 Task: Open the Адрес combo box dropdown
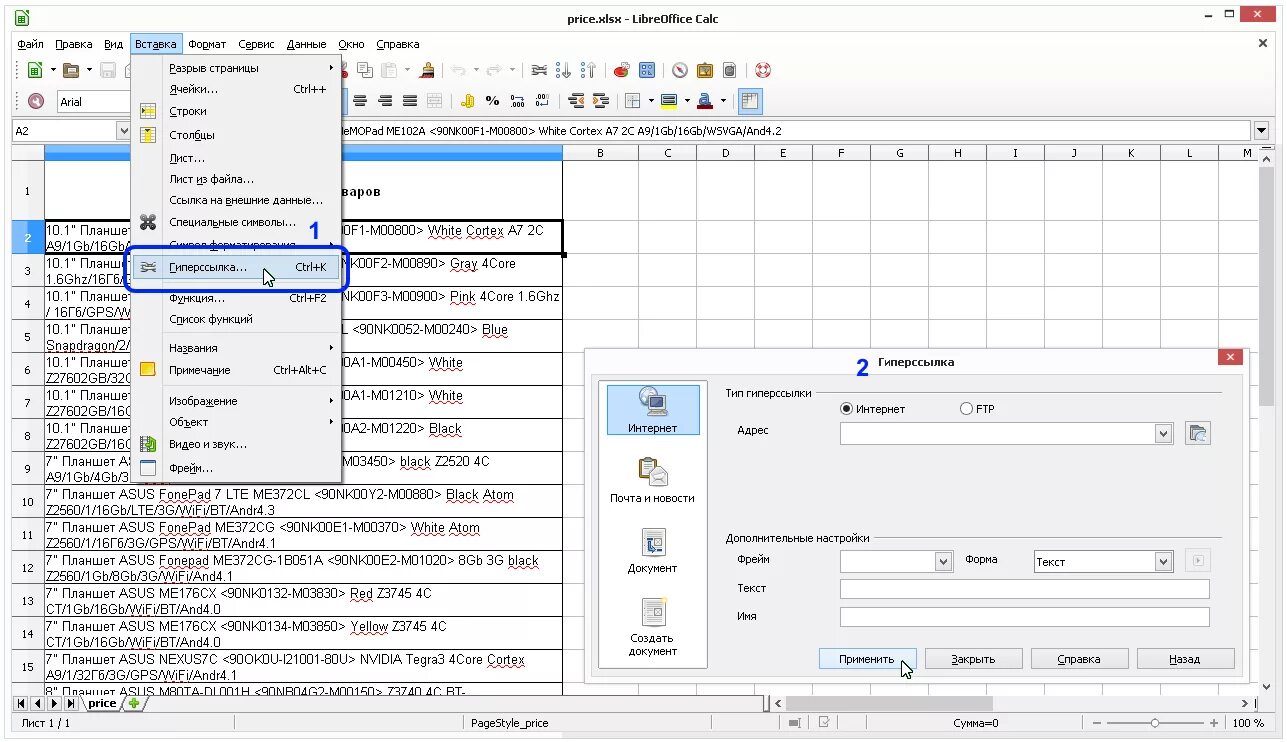point(1163,434)
